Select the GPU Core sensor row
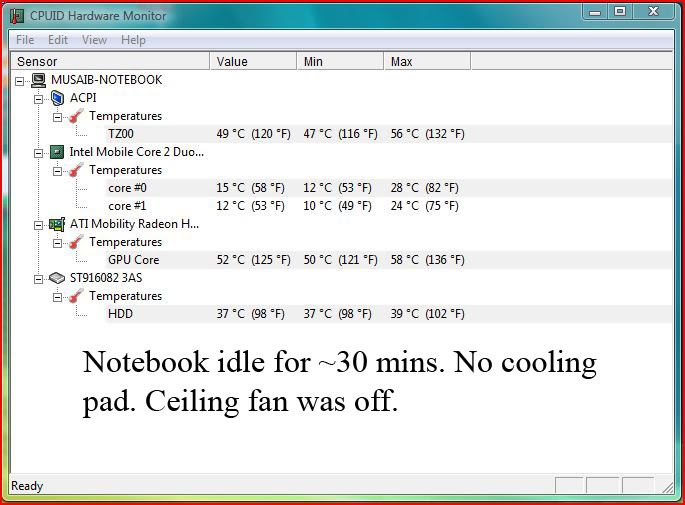685x505 pixels. coord(388,260)
